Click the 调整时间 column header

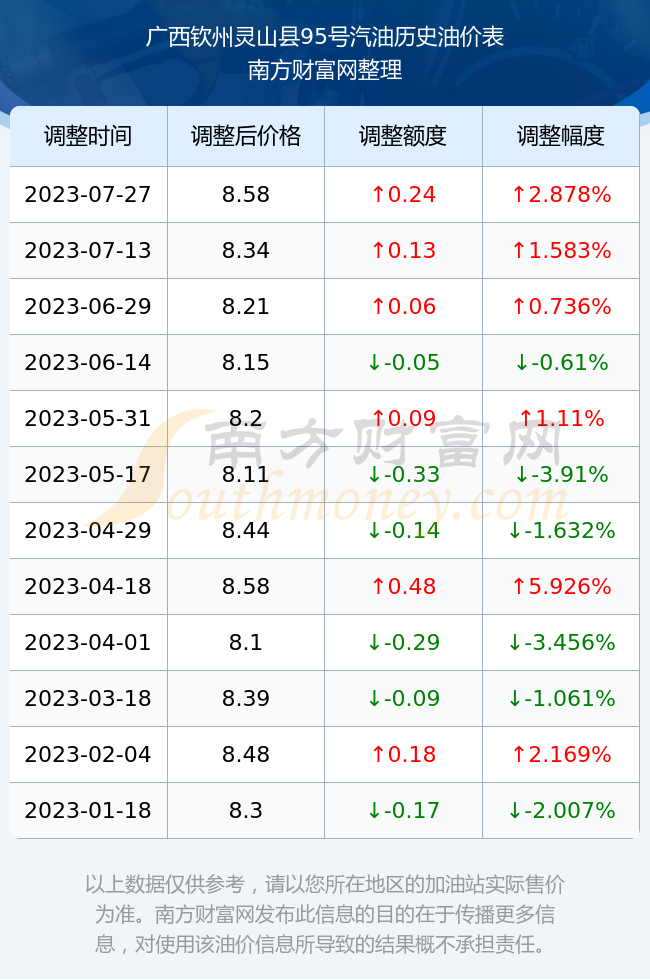point(88,136)
